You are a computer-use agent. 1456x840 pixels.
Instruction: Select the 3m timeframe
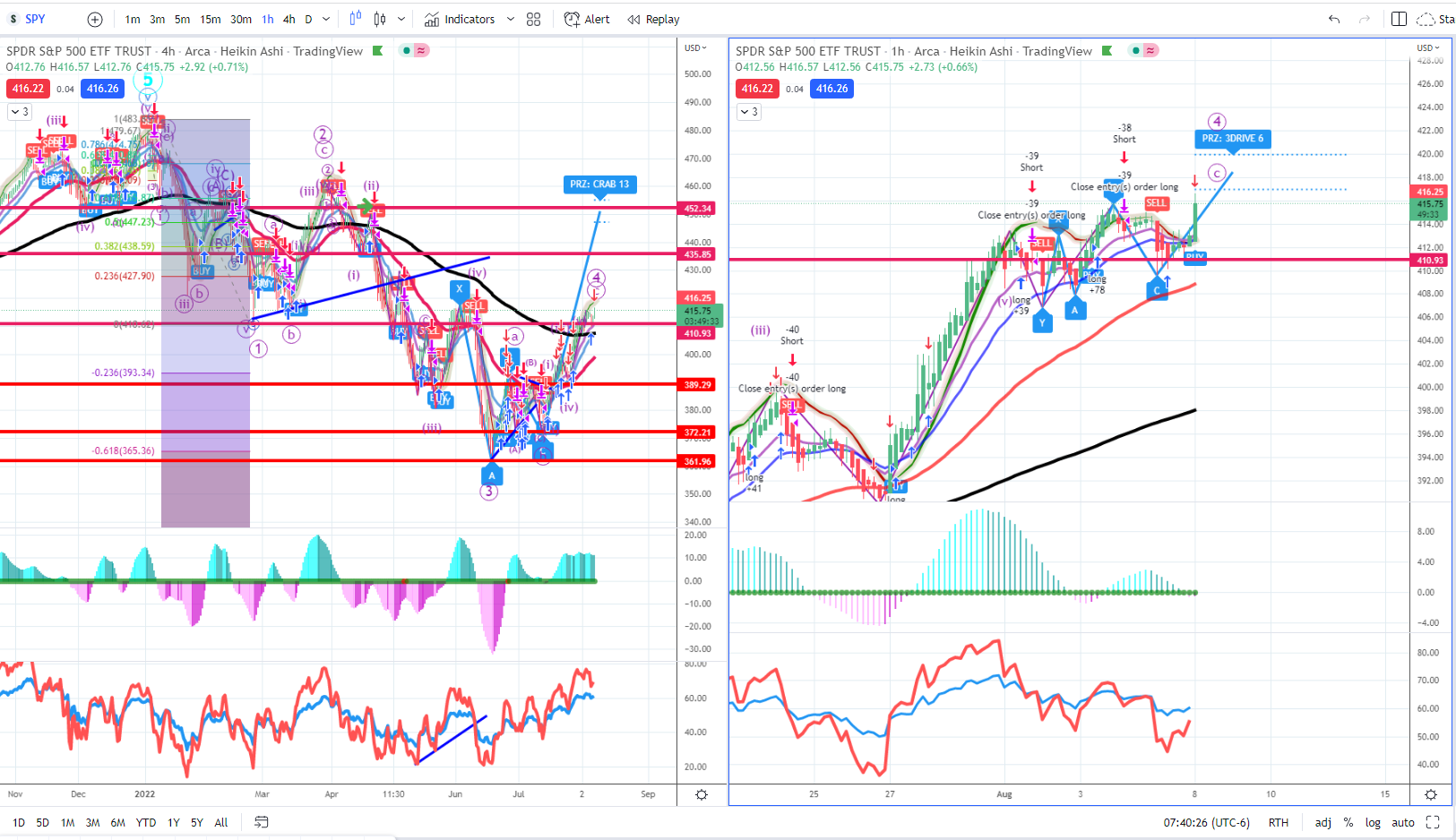pyautogui.click(x=157, y=19)
